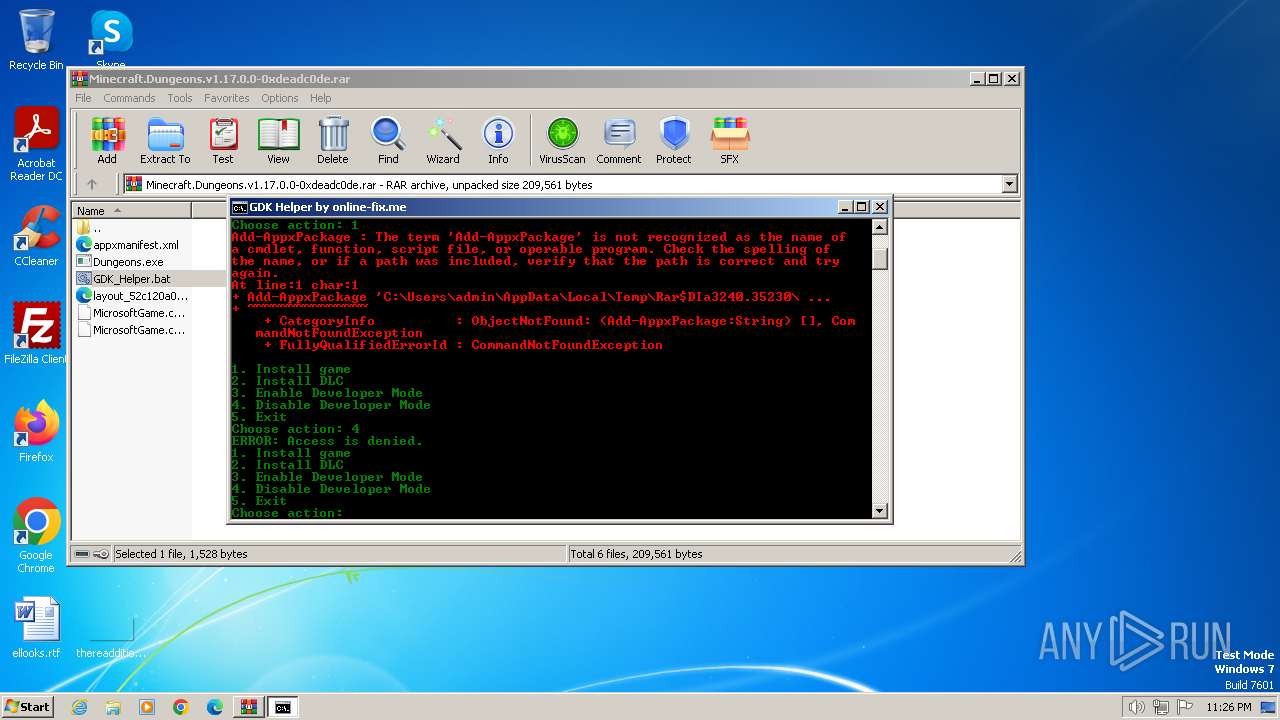Open the File menu in WinRAR
Screen dimensions: 1280x720
point(83,98)
